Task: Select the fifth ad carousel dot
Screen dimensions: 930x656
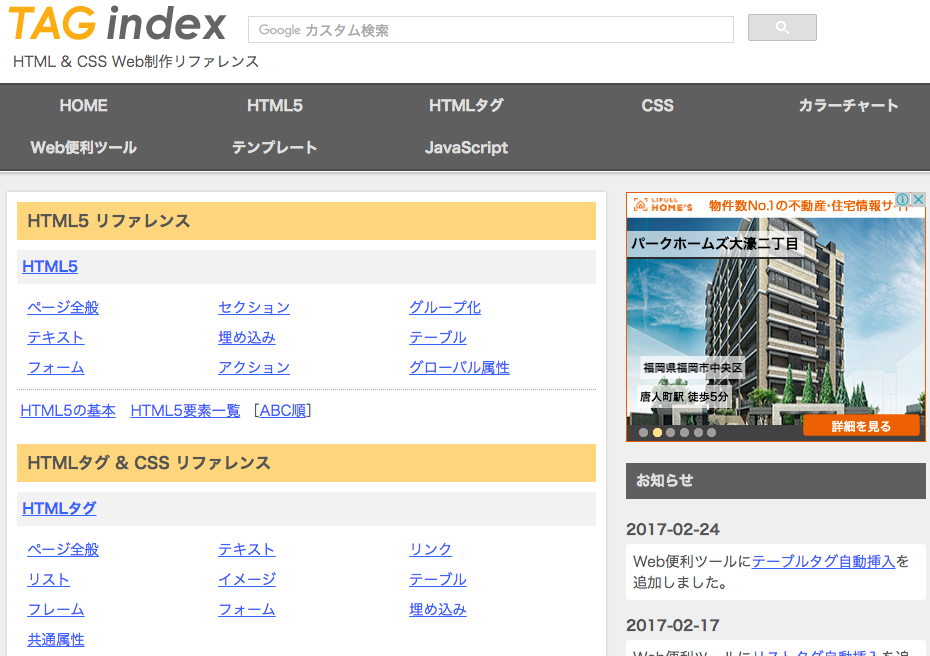Action: coord(698,433)
